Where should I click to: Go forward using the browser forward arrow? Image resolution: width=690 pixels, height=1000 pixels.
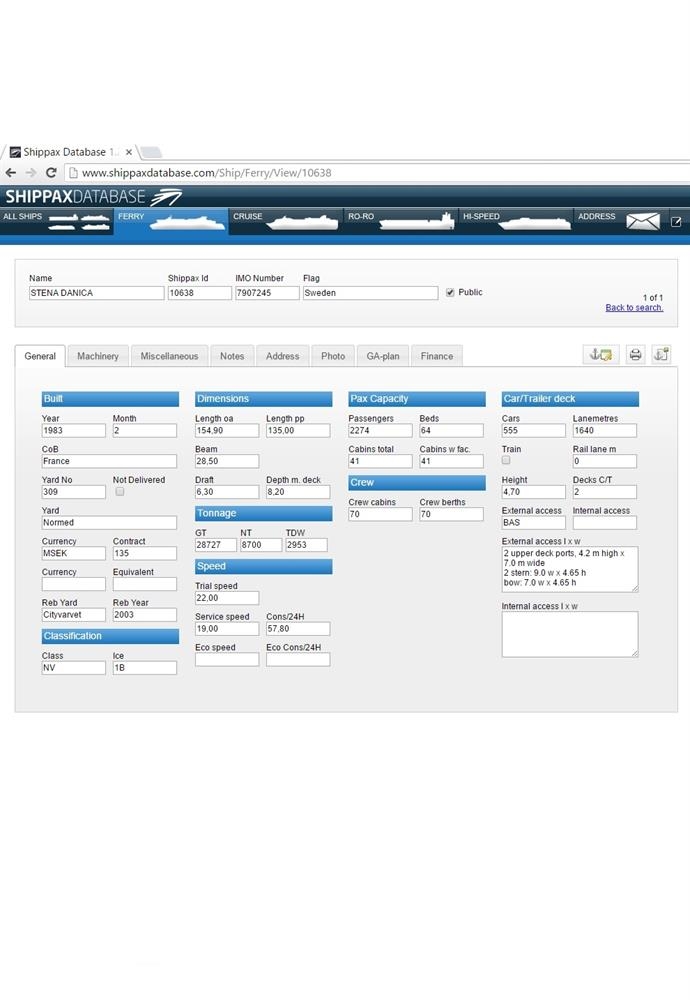click(31, 173)
